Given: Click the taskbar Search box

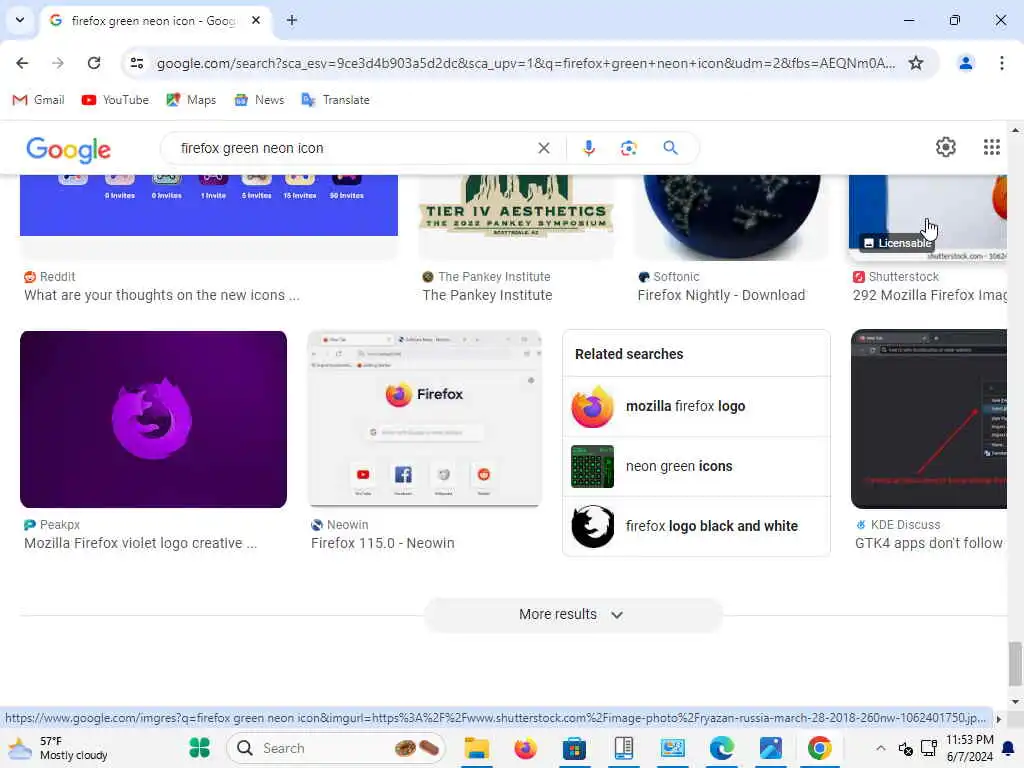Looking at the screenshot, I should [336, 748].
